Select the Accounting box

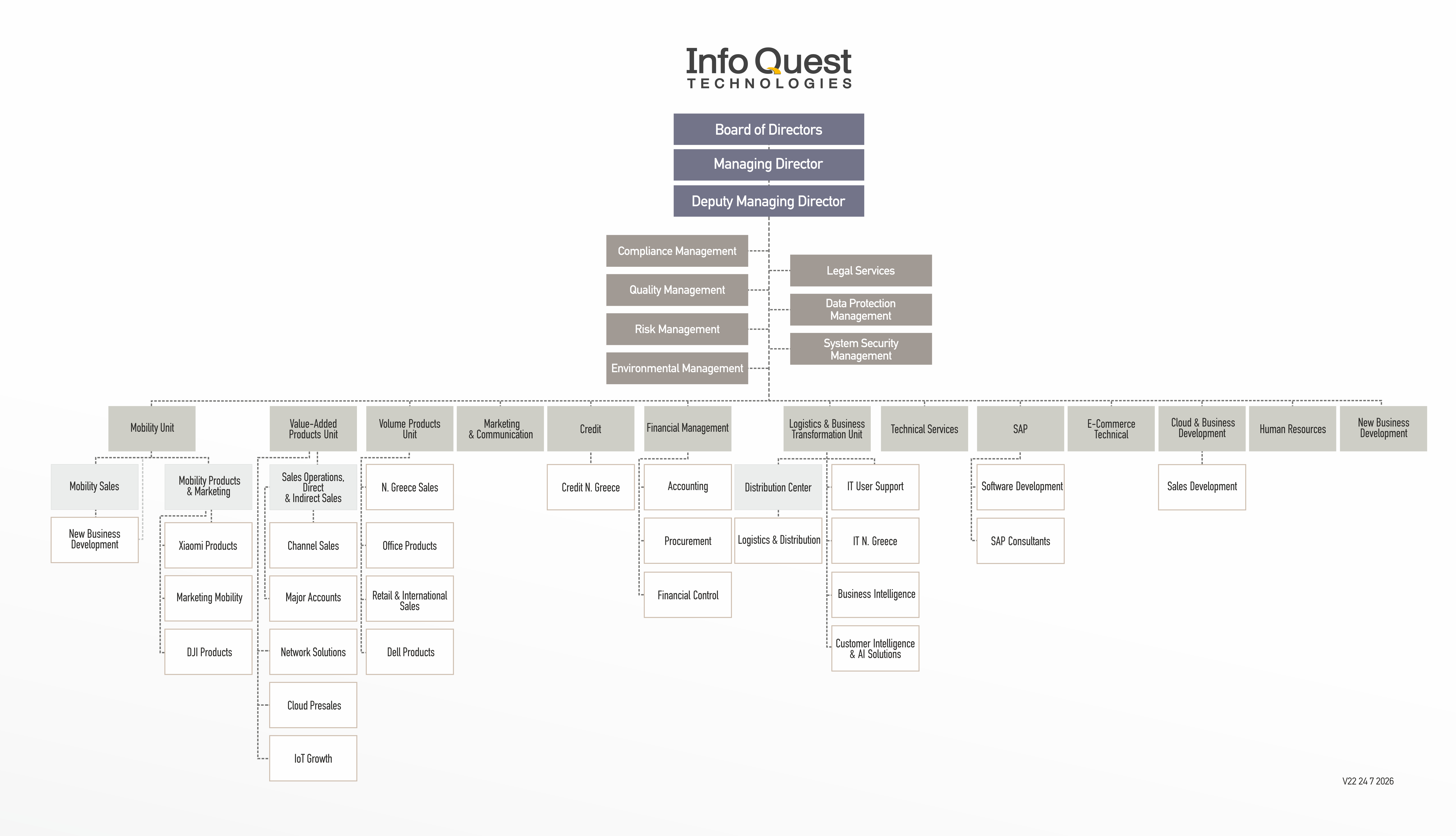(x=688, y=487)
